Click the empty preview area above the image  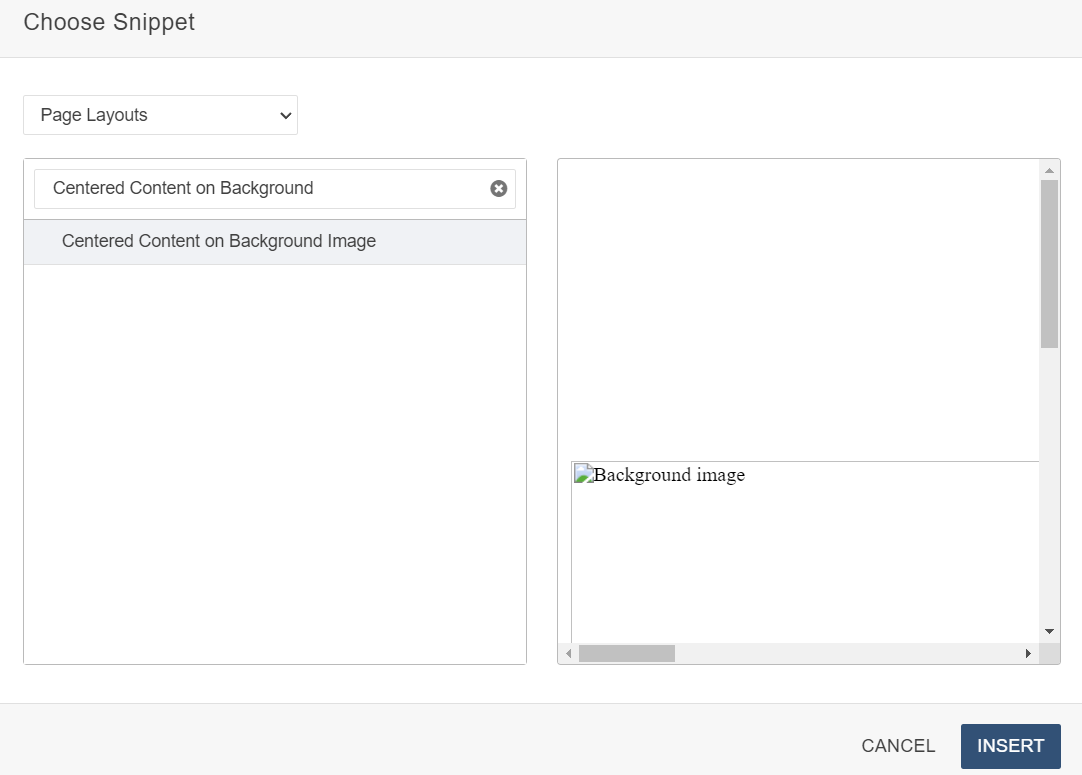800,300
